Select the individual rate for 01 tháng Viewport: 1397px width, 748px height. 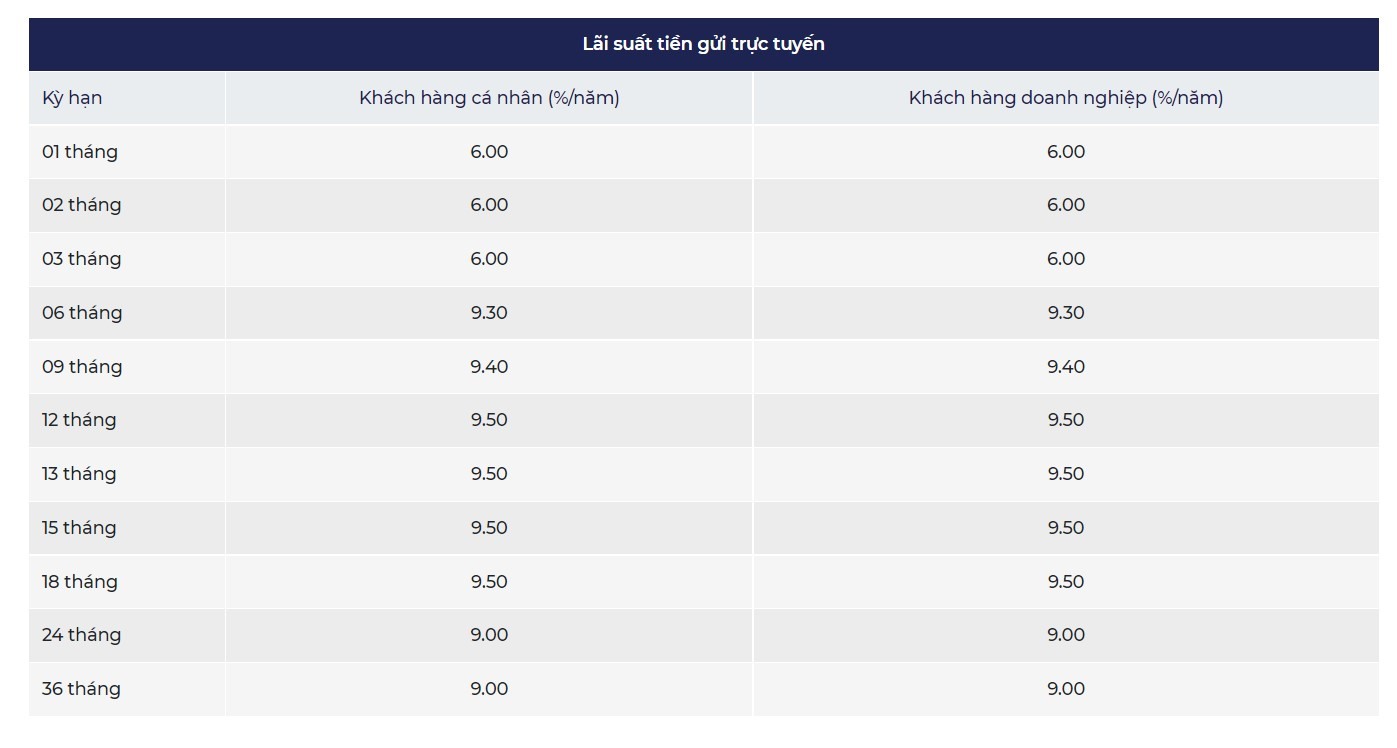pos(489,152)
